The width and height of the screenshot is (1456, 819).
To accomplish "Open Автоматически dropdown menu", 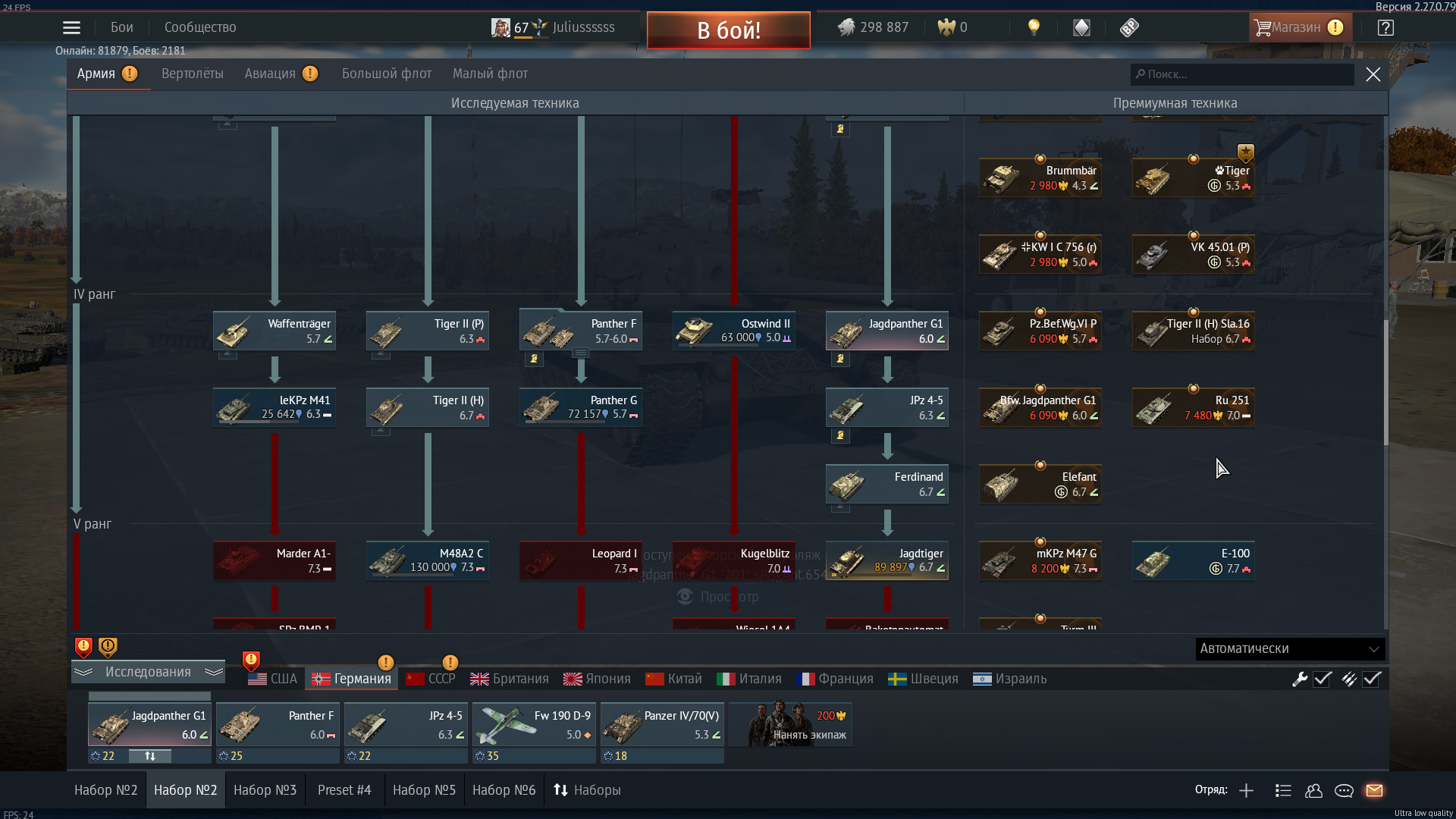I will pyautogui.click(x=1290, y=649).
